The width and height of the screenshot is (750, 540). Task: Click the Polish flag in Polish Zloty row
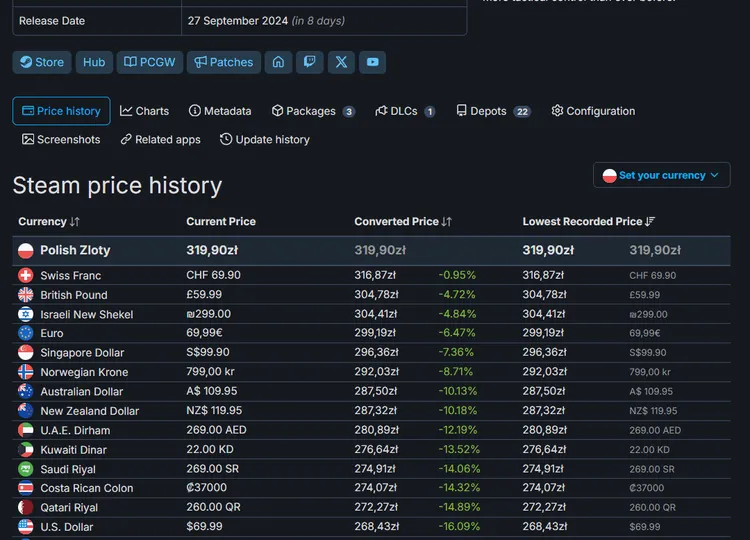(x=26, y=251)
